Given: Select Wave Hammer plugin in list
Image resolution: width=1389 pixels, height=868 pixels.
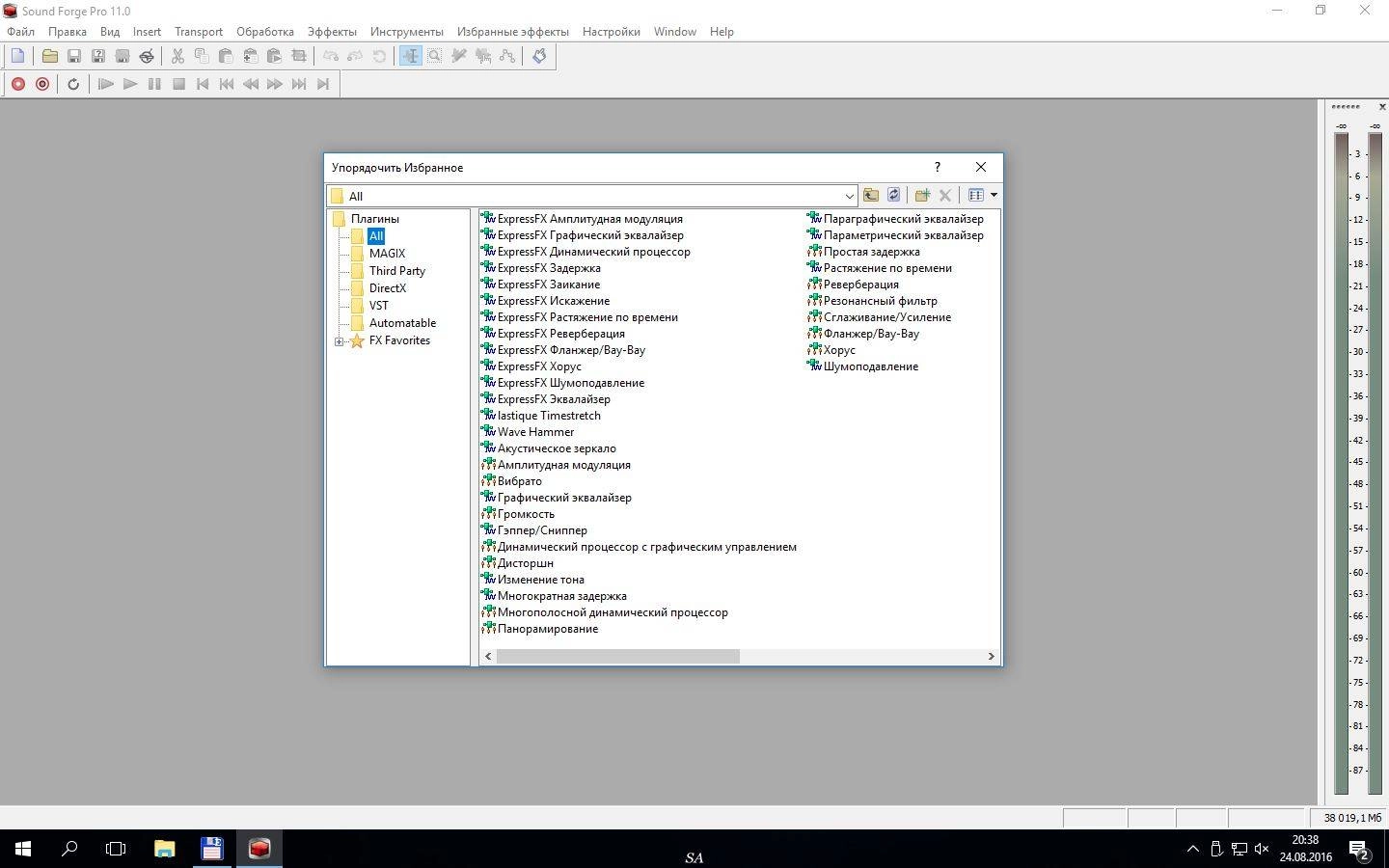Looking at the screenshot, I should [535, 432].
